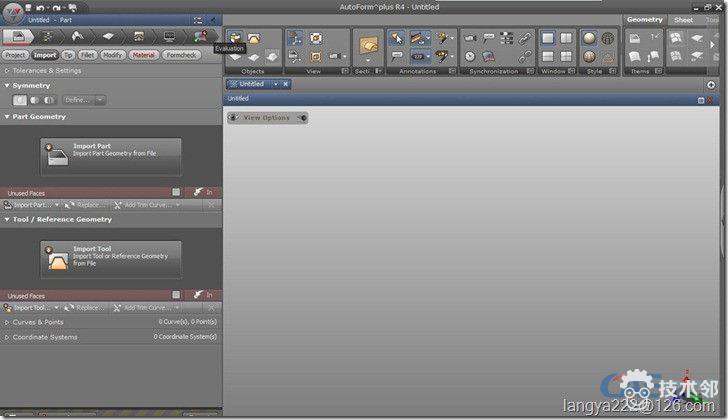
Task: Click the sphere icon in Style group
Action: tap(590, 38)
